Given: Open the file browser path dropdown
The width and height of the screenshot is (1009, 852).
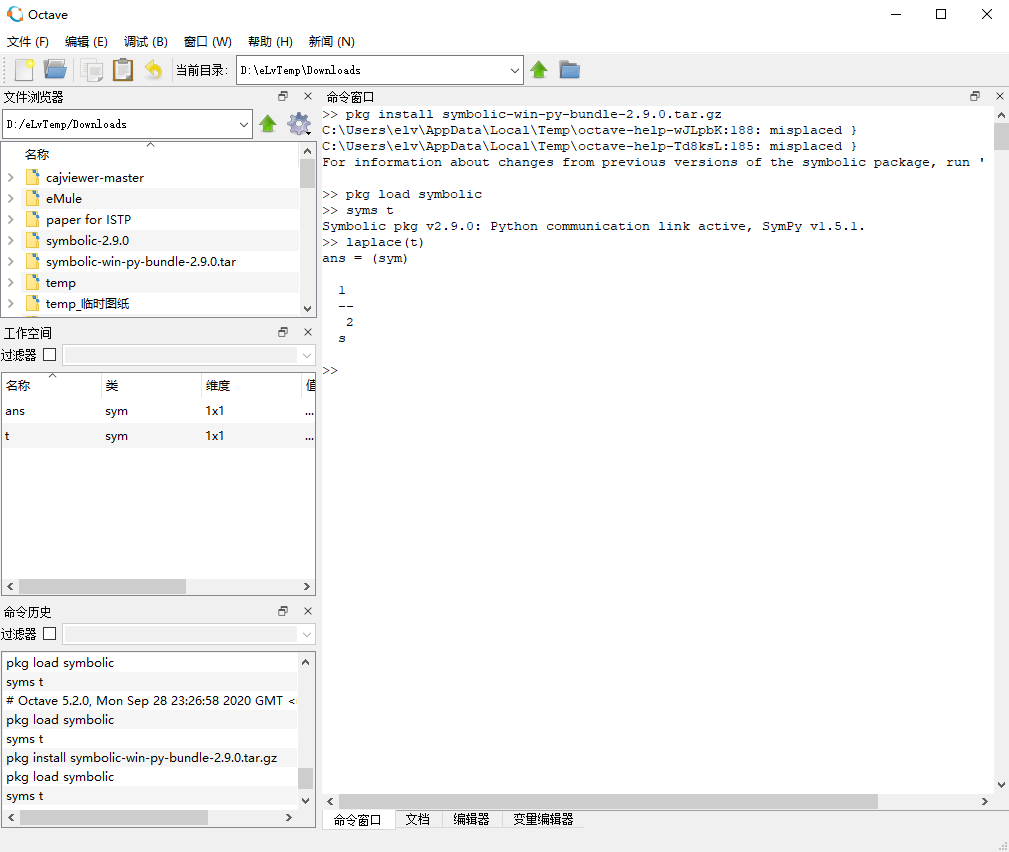Looking at the screenshot, I should click(244, 124).
